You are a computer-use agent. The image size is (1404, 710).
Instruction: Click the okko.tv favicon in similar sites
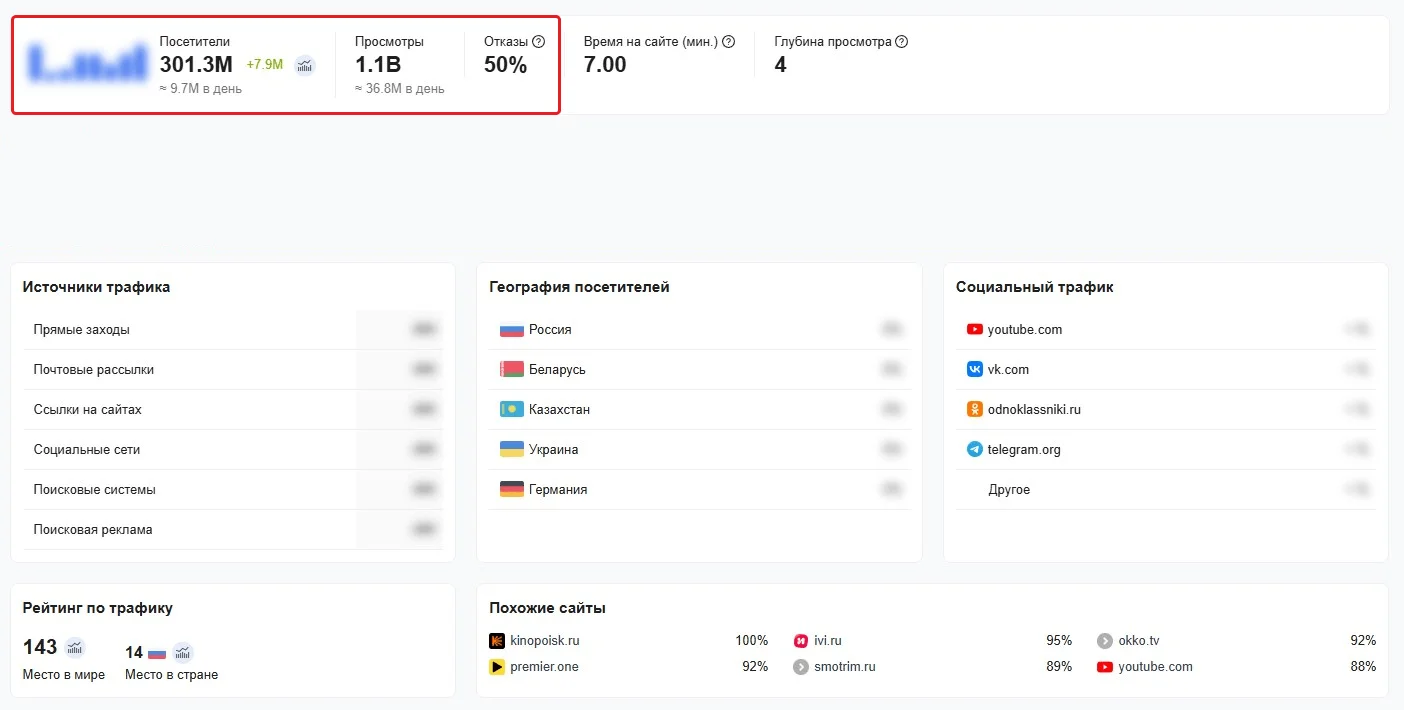(x=1105, y=641)
